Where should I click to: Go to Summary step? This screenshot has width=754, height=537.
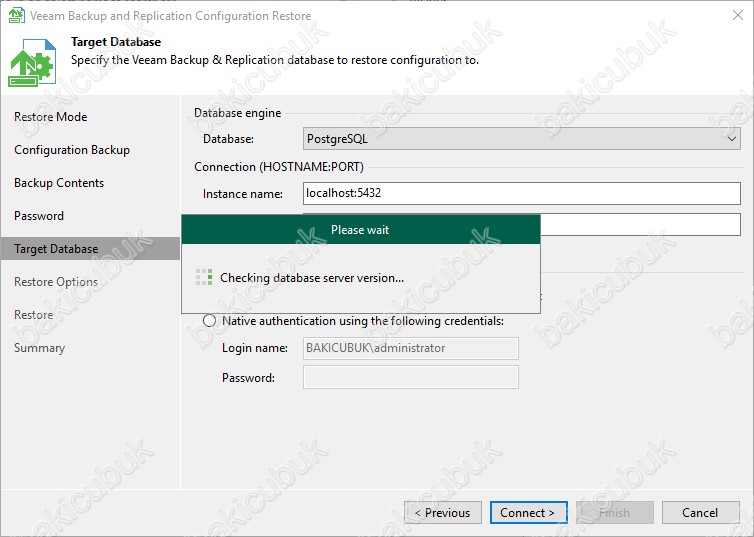pos(39,348)
